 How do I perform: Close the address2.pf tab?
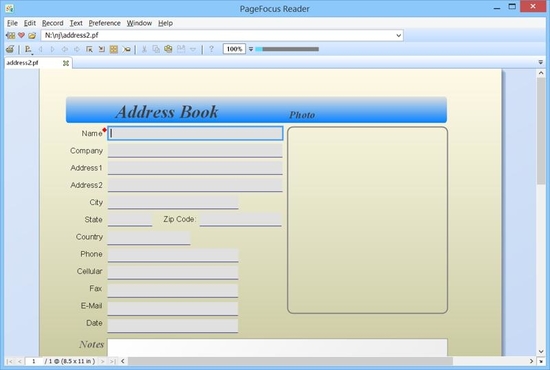coord(66,63)
